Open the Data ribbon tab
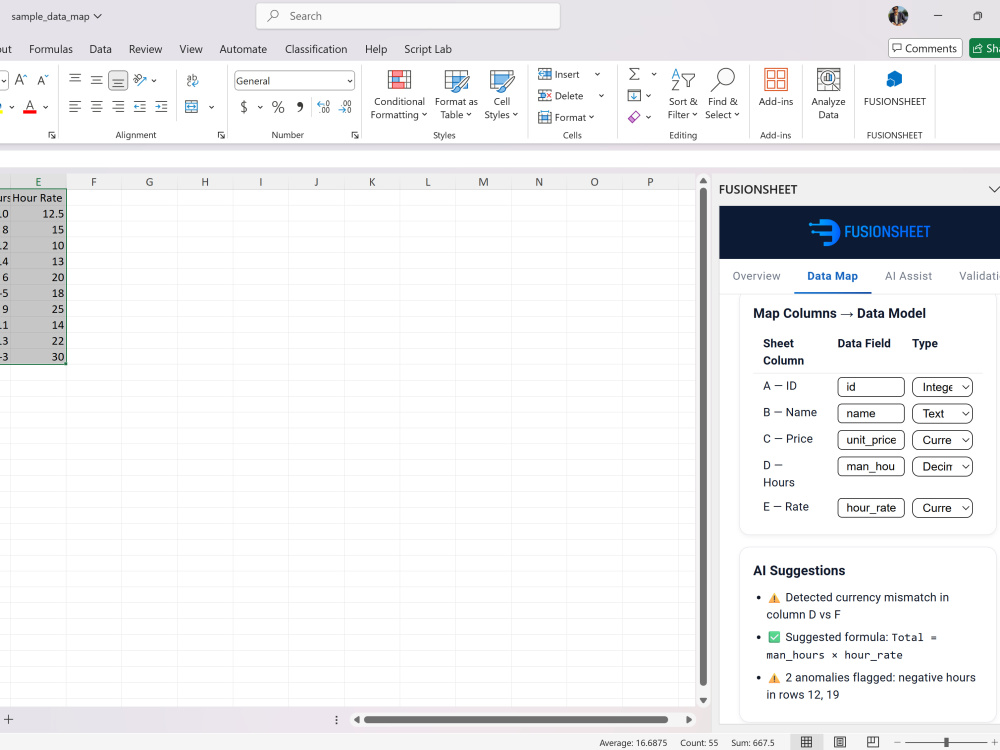Viewport: 1000px width, 750px height. click(x=100, y=49)
